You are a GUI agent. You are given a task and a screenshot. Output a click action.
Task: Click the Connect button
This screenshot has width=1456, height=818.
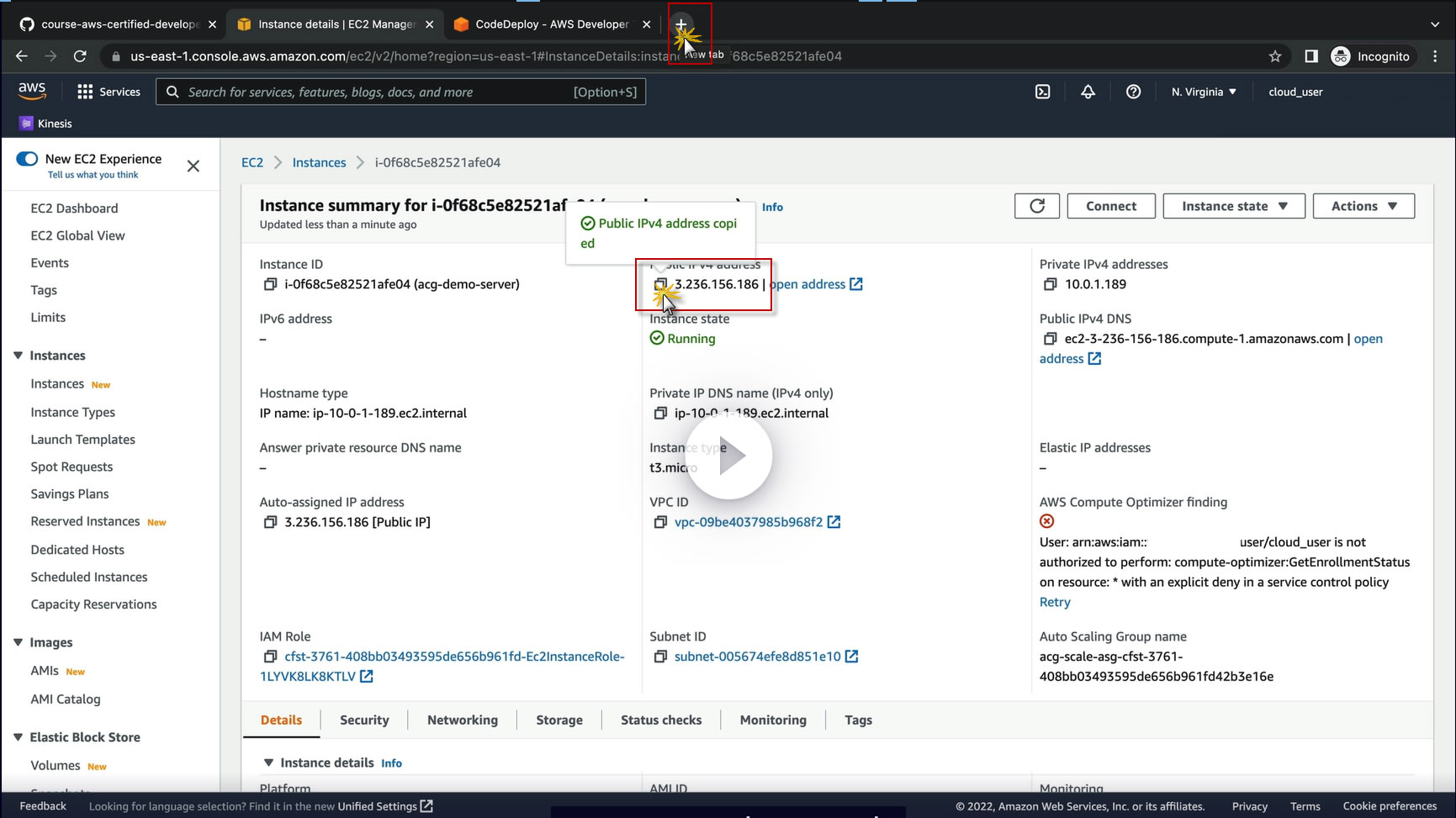click(x=1111, y=206)
